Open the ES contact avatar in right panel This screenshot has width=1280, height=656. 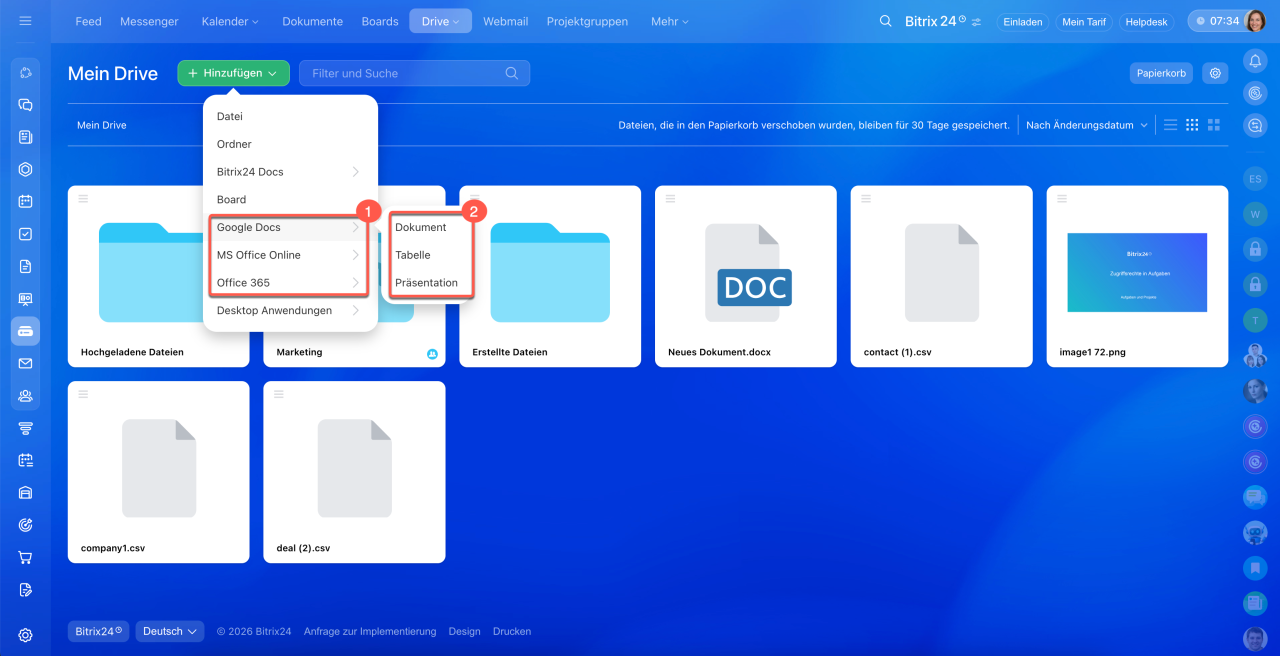click(1255, 179)
